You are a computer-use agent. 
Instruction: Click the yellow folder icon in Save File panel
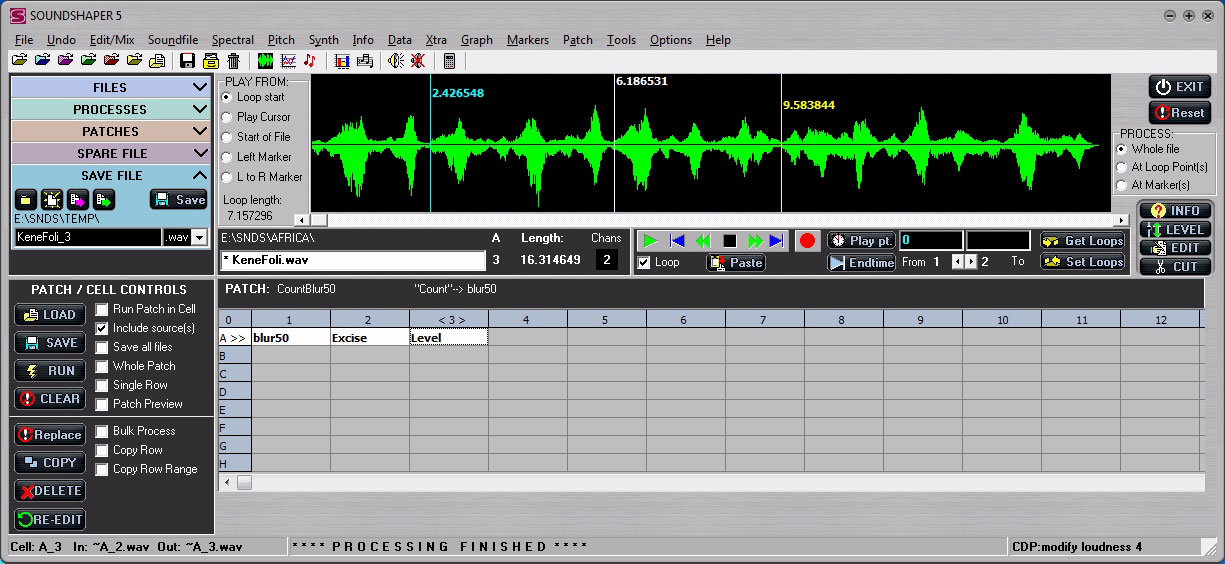26,199
